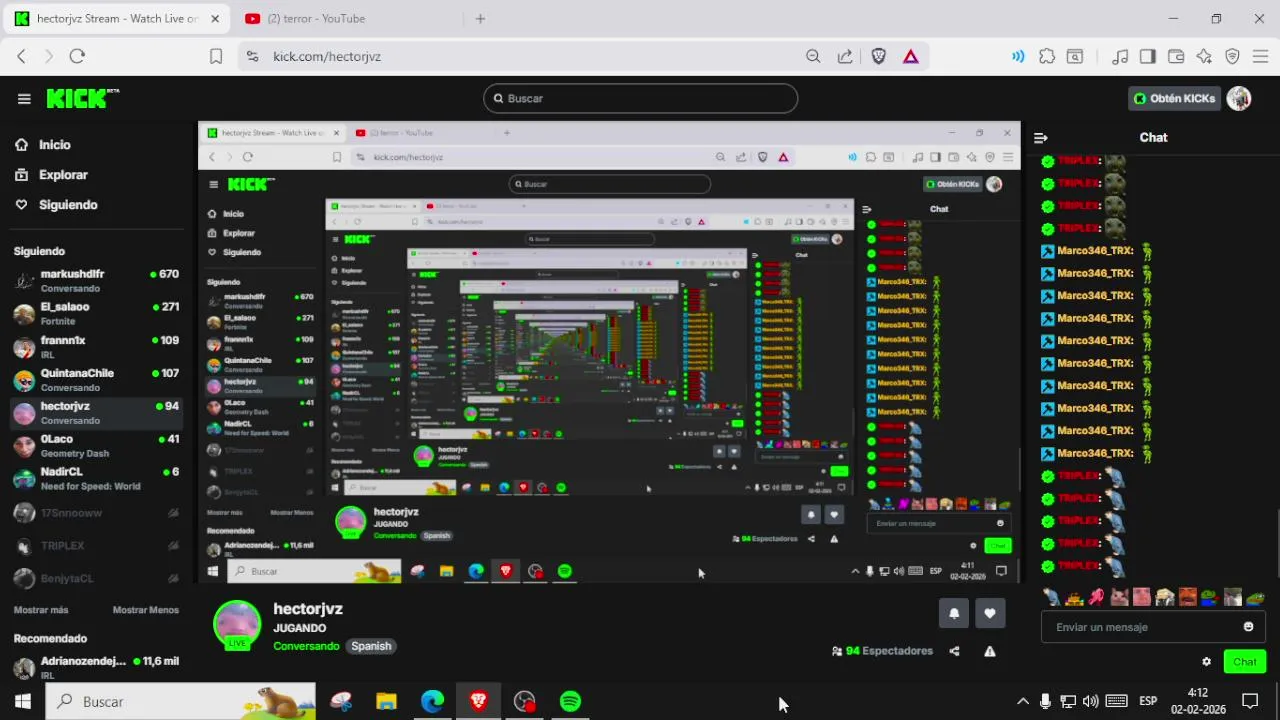This screenshot has width=1280, height=720.
Task: Toggle microphone icon in system tray
Action: pyautogui.click(x=1045, y=702)
